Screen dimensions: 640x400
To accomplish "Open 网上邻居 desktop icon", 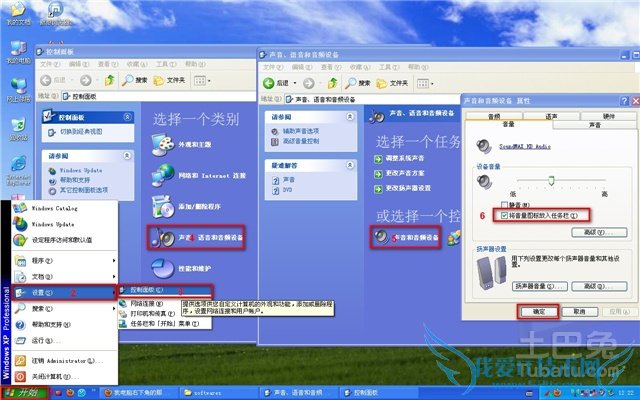I will (x=18, y=89).
